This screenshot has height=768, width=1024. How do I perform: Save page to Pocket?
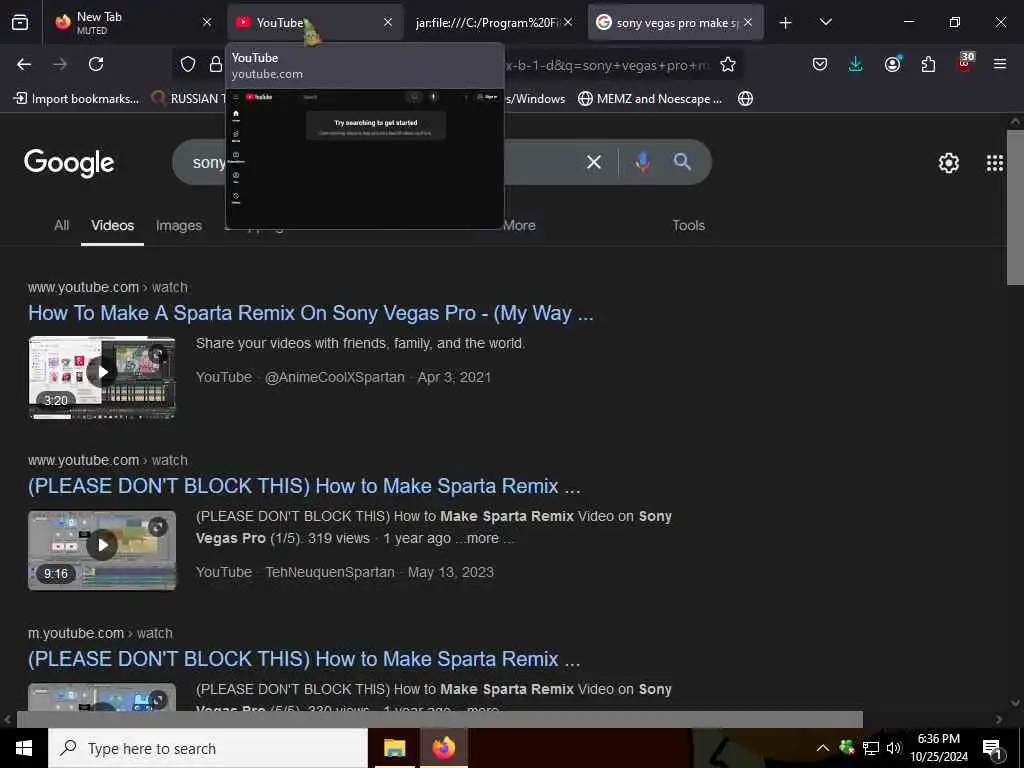[x=820, y=64]
